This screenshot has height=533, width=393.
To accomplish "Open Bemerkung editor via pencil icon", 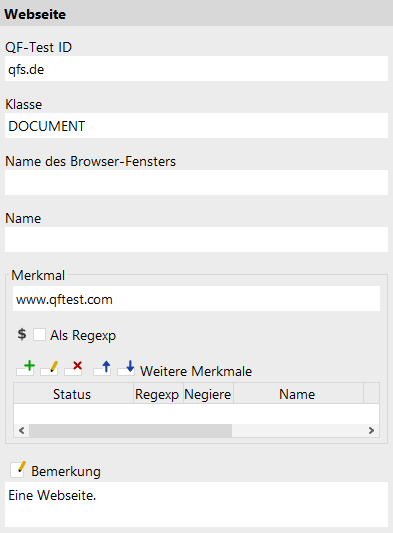I will tap(18, 469).
